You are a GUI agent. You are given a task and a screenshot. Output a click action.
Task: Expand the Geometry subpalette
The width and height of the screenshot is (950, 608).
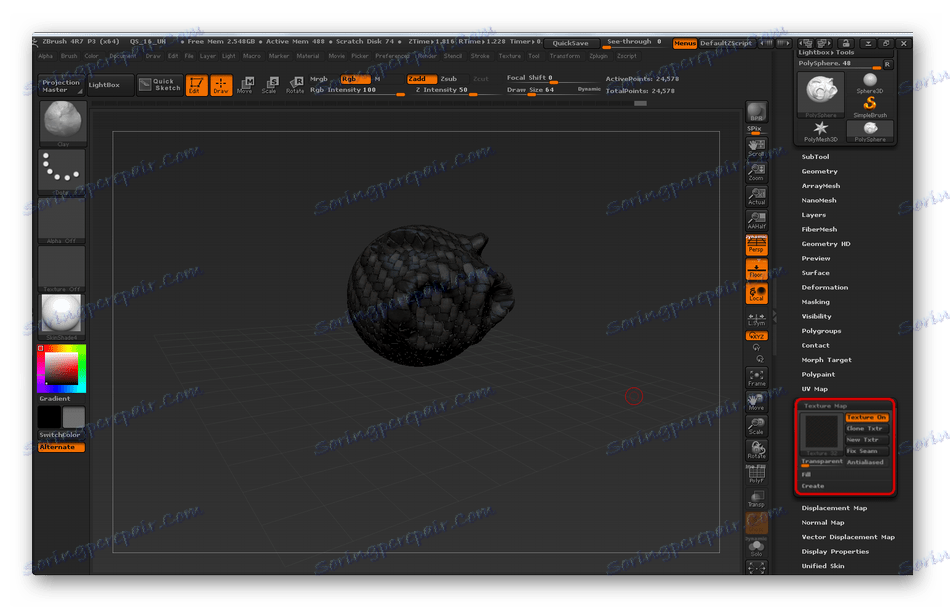819,171
